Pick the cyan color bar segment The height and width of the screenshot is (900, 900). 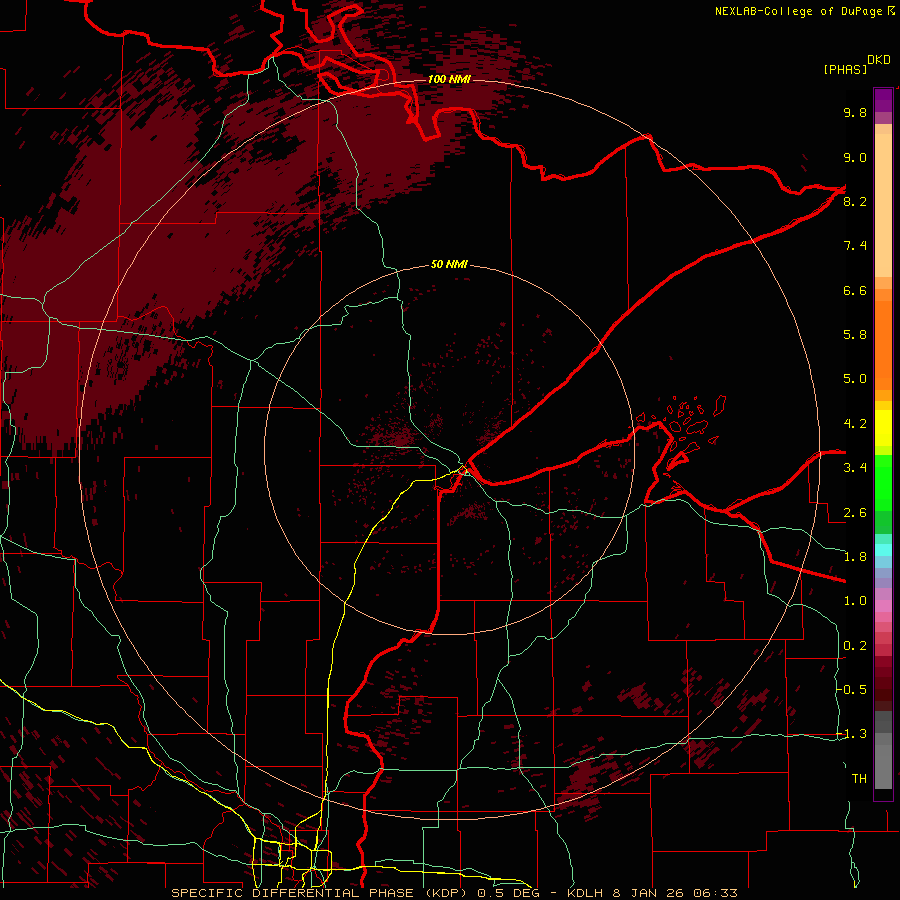pyautogui.click(x=883, y=549)
